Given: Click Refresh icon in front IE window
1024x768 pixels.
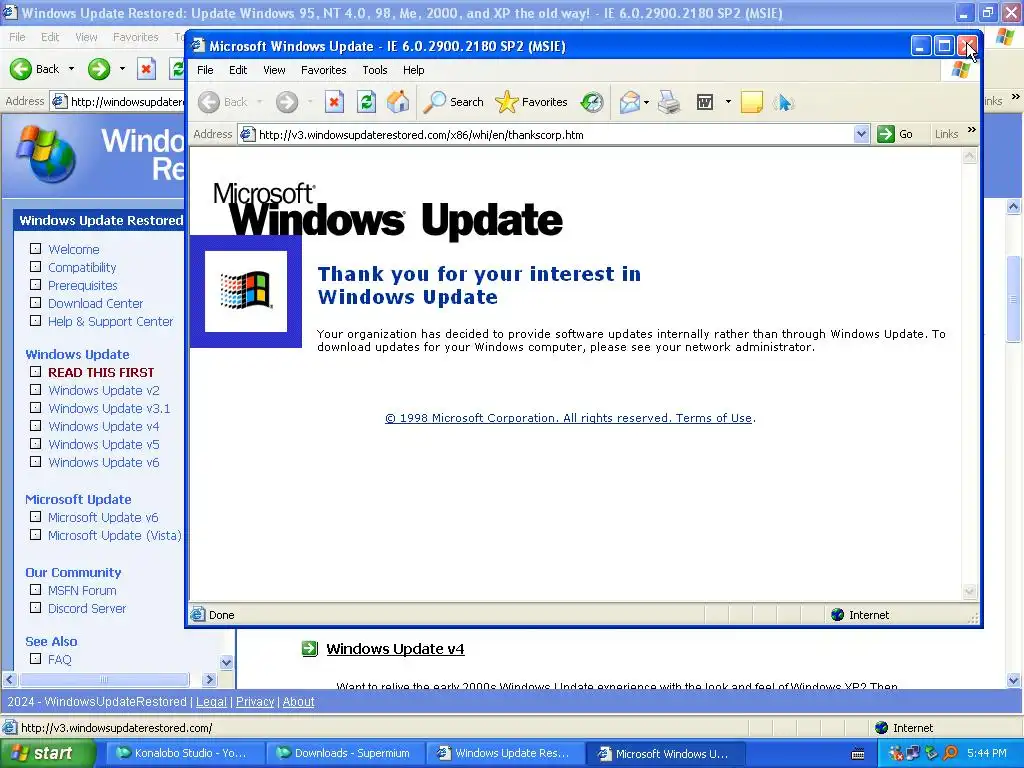Looking at the screenshot, I should coord(366,102).
